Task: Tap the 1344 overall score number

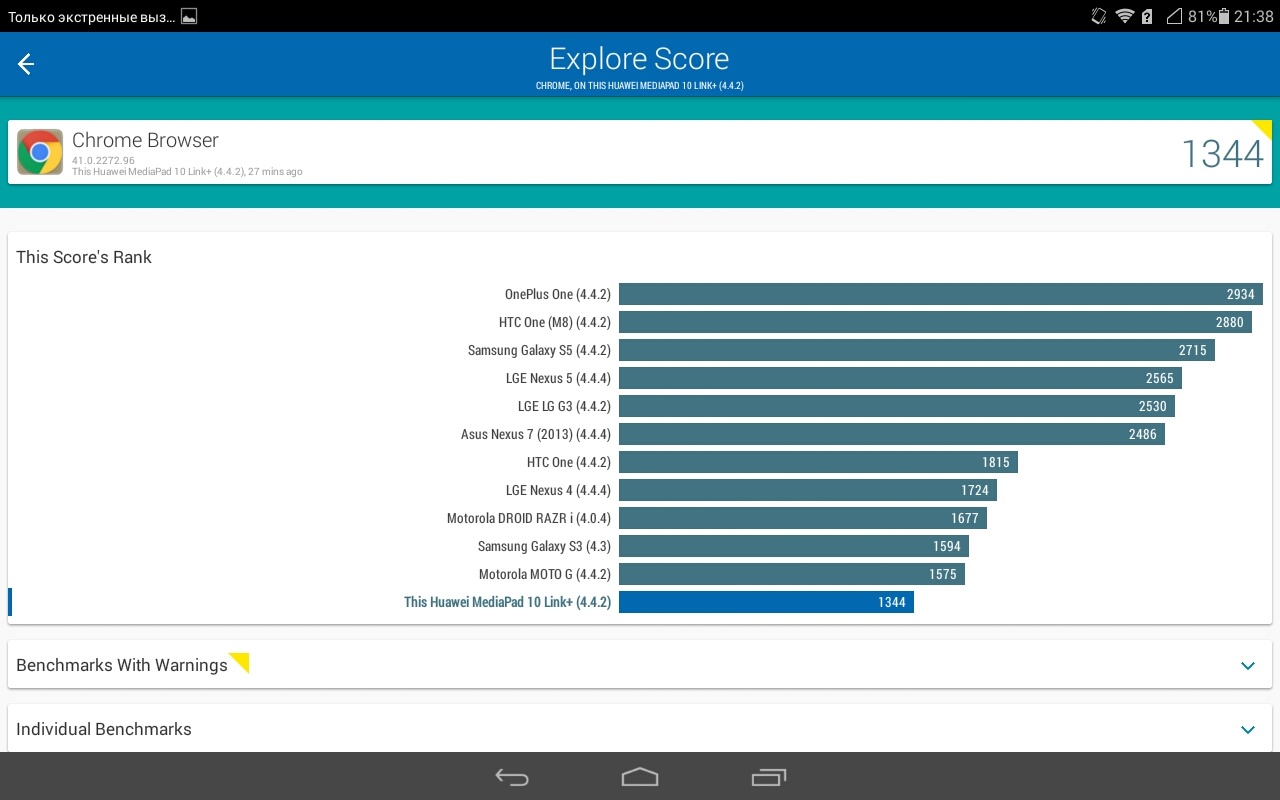Action: [x=1221, y=154]
